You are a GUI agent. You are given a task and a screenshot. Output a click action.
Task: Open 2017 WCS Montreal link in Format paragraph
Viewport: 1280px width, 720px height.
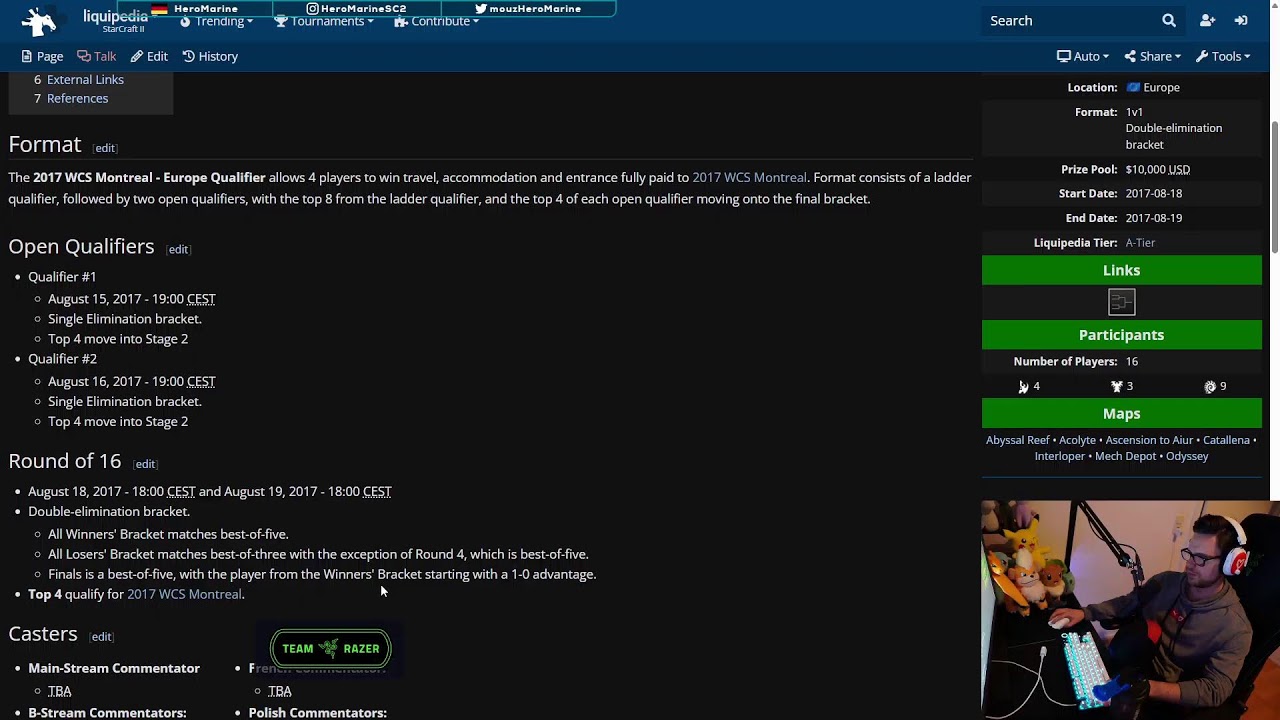pos(749,177)
